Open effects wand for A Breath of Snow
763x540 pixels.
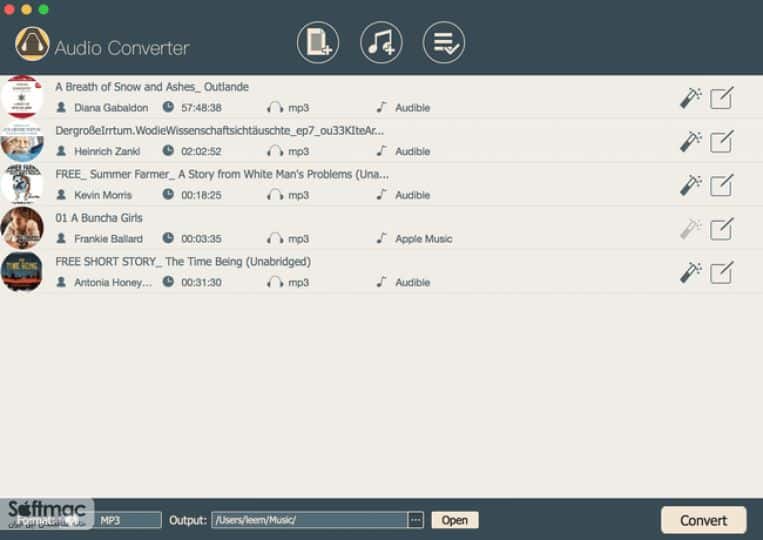691,98
